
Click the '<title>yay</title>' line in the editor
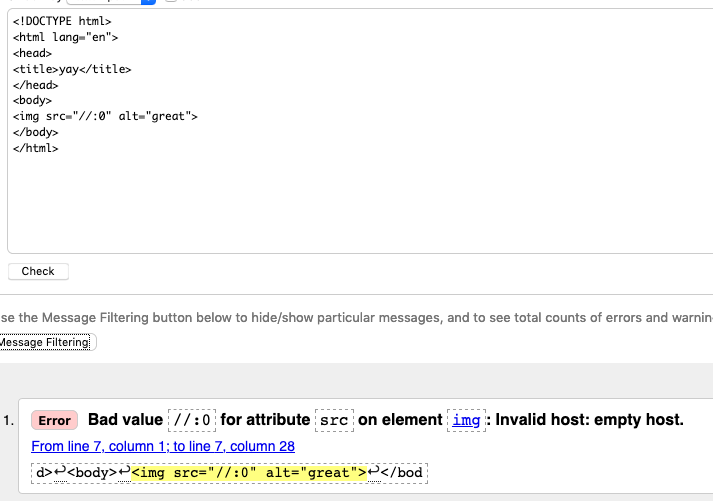tap(72, 69)
